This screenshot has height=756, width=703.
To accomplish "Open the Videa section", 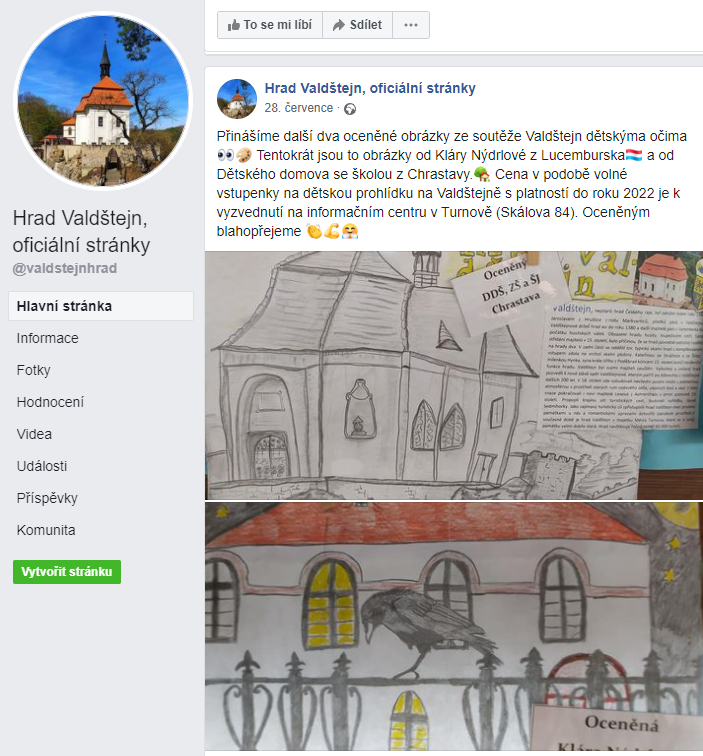I will coord(34,434).
